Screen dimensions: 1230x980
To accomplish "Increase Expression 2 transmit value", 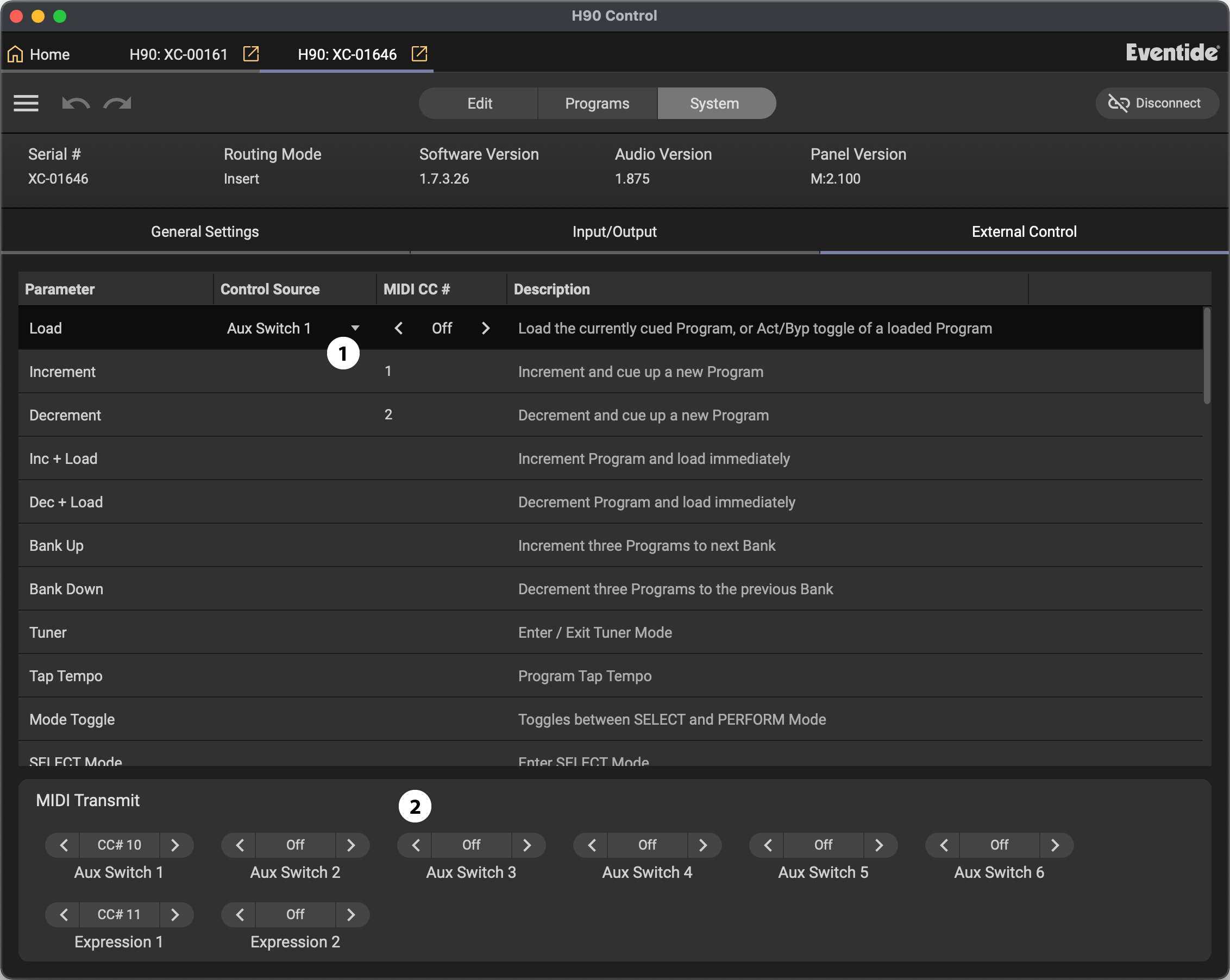I will pyautogui.click(x=351, y=914).
